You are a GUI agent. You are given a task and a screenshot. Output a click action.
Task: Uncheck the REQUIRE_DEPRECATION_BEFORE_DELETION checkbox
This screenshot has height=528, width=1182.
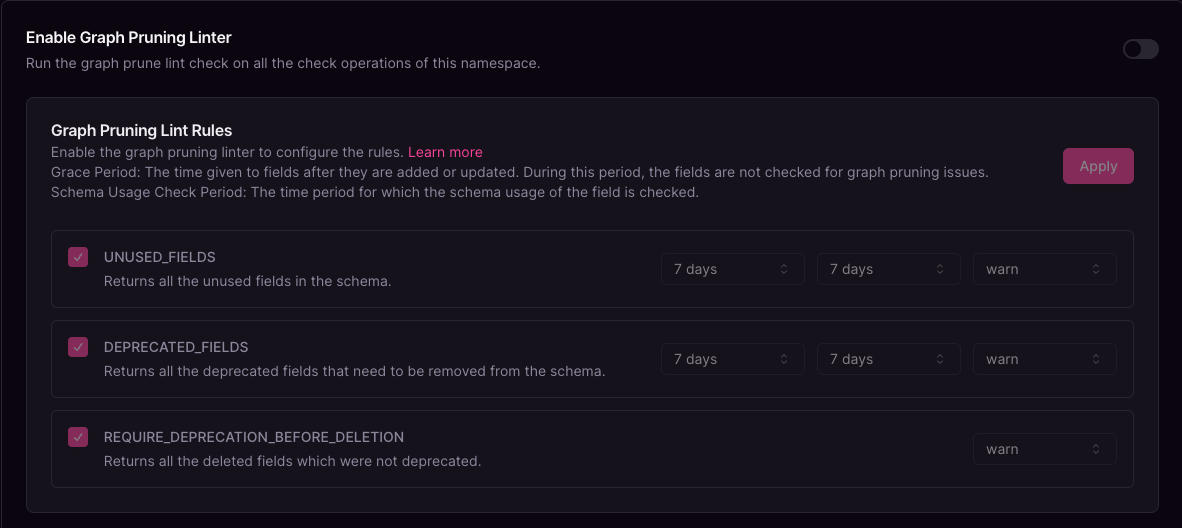(78, 437)
